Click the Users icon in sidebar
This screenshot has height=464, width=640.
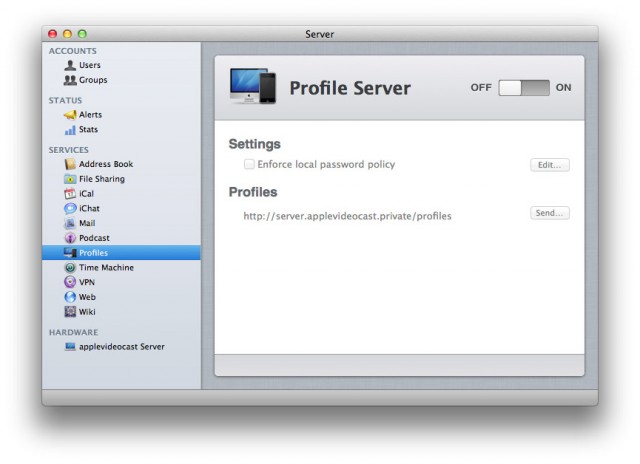70,65
